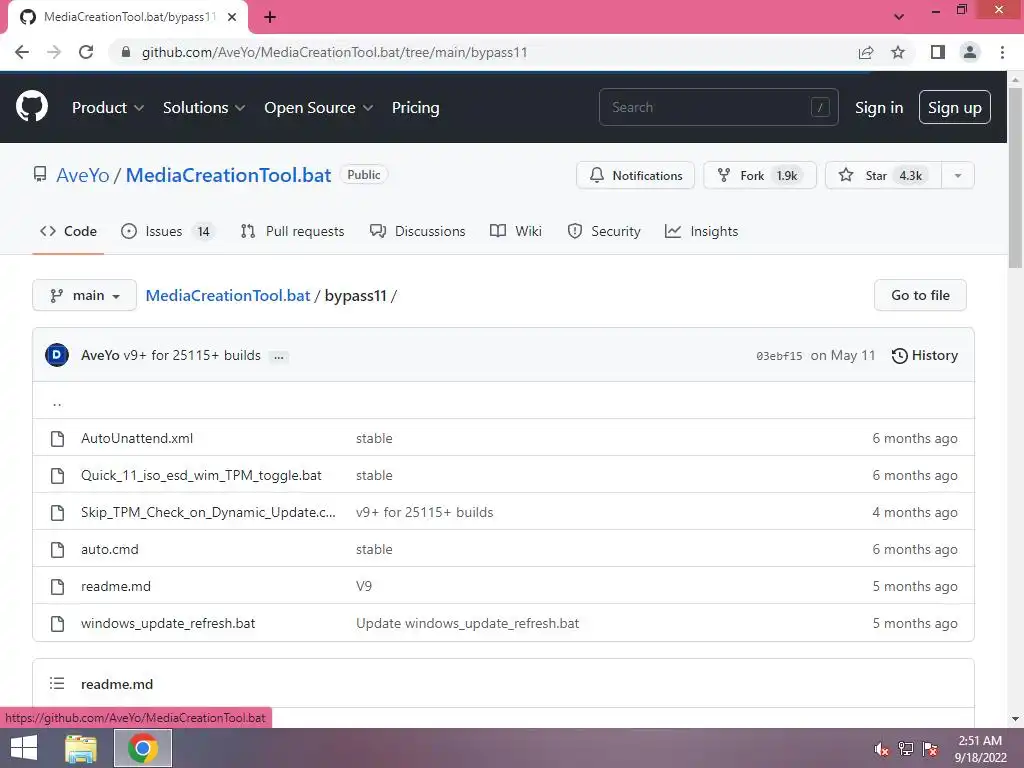Open the AveYo owner link
This screenshot has width=1024, height=768.
[83, 175]
